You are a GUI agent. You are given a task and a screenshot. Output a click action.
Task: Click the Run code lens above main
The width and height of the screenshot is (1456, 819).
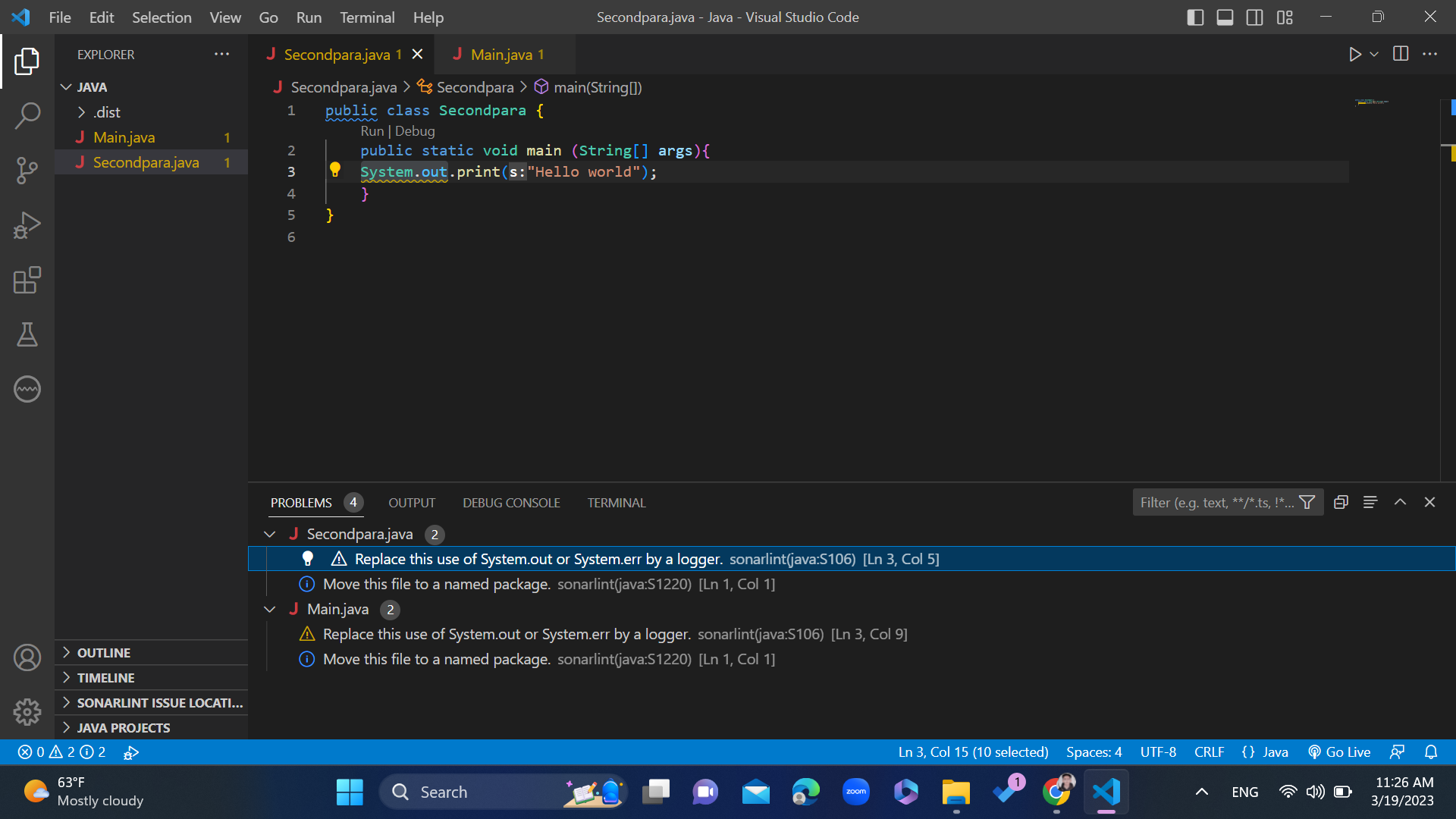click(x=372, y=130)
